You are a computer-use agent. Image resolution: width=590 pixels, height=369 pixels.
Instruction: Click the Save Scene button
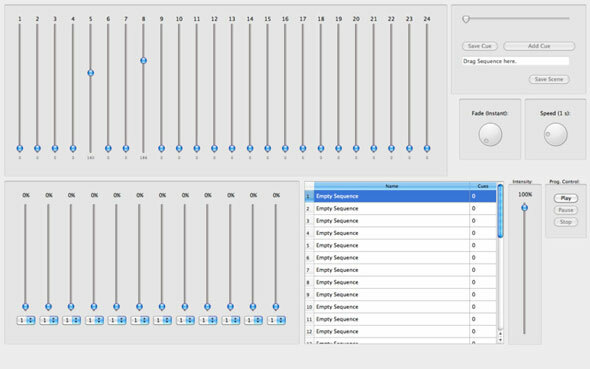click(549, 79)
